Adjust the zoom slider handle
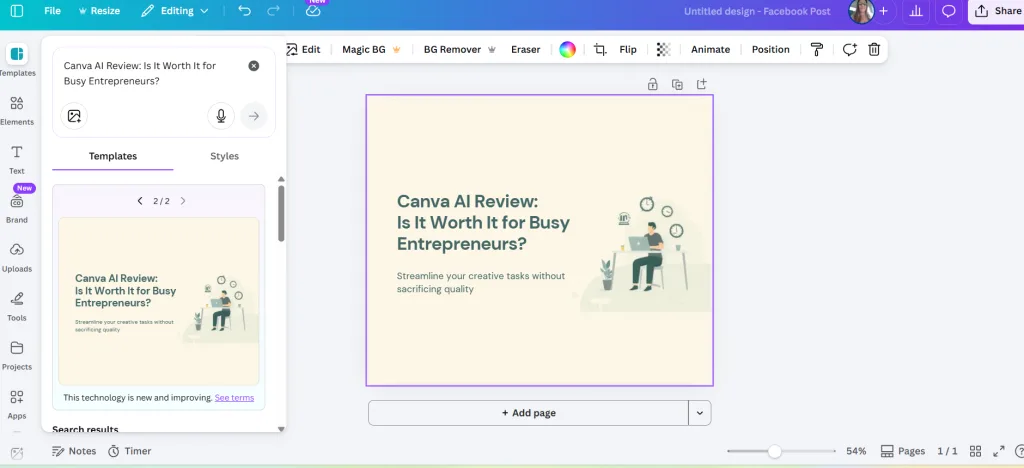The image size is (1024, 468). tap(775, 451)
